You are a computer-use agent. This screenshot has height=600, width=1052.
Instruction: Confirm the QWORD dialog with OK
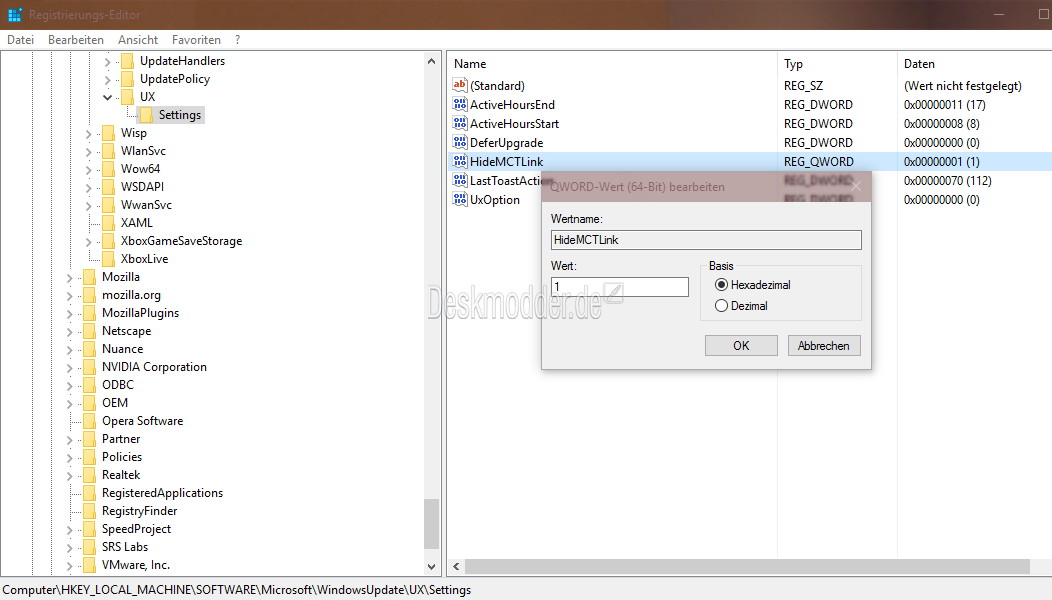741,346
